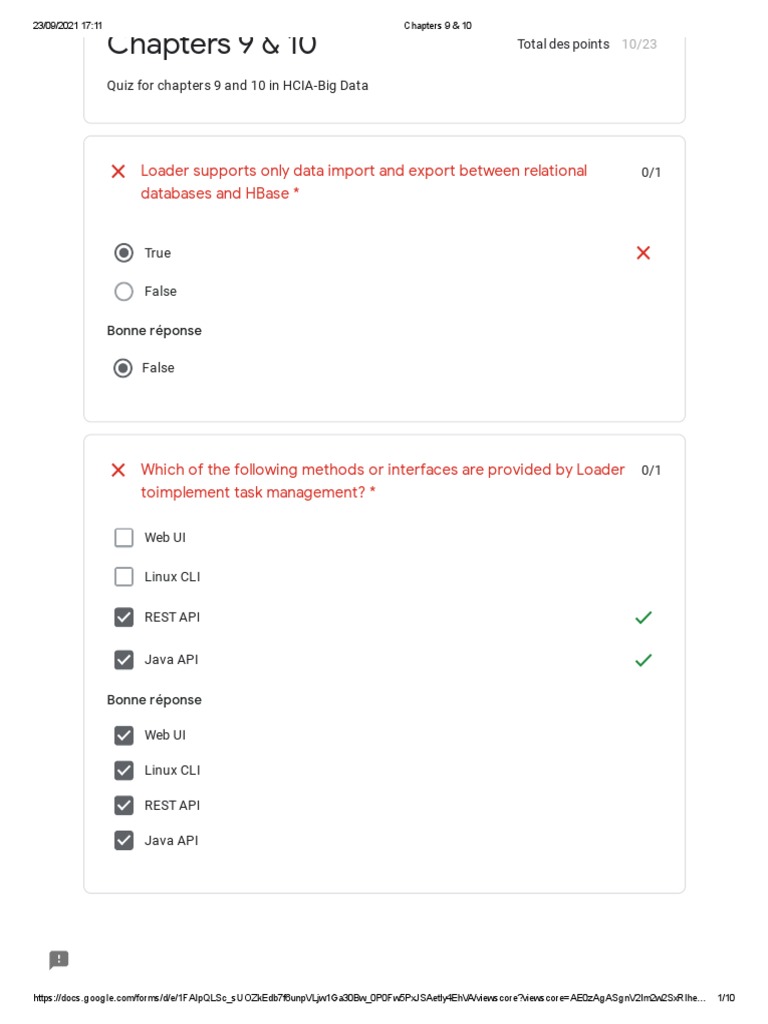Click the Chapters 9 & 10 quiz title

[x=212, y=45]
